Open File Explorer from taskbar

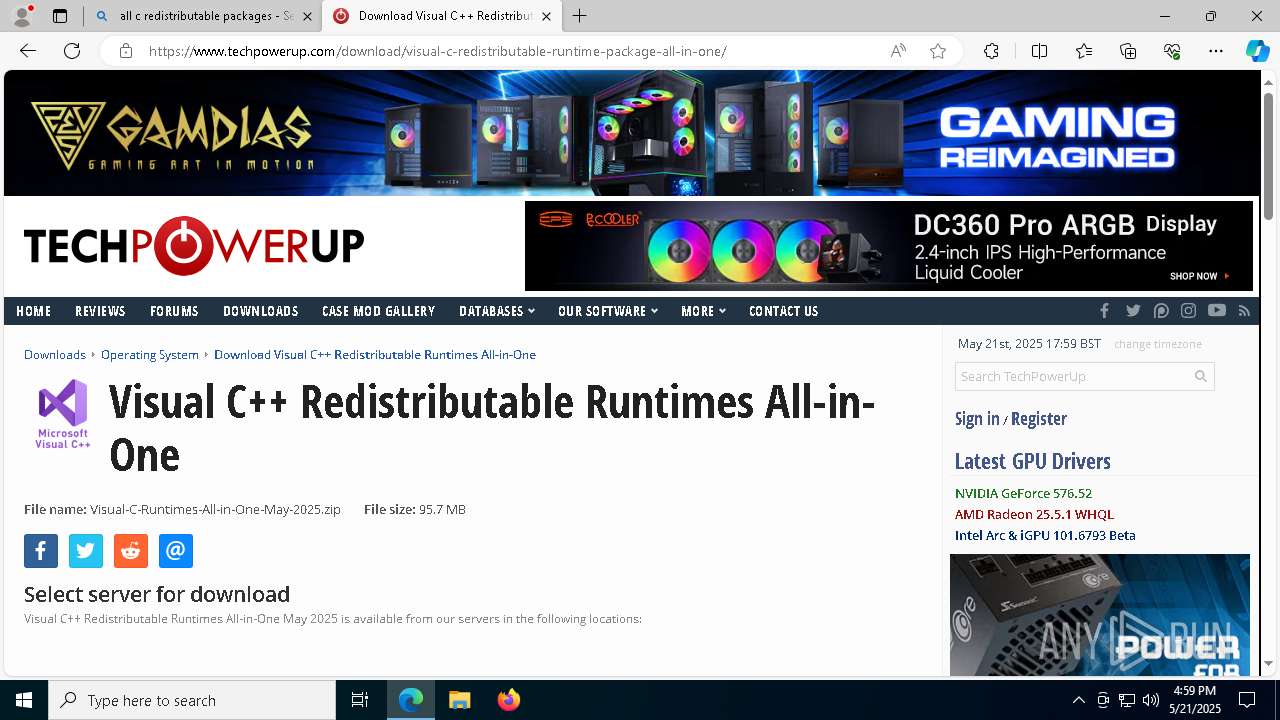(x=460, y=700)
